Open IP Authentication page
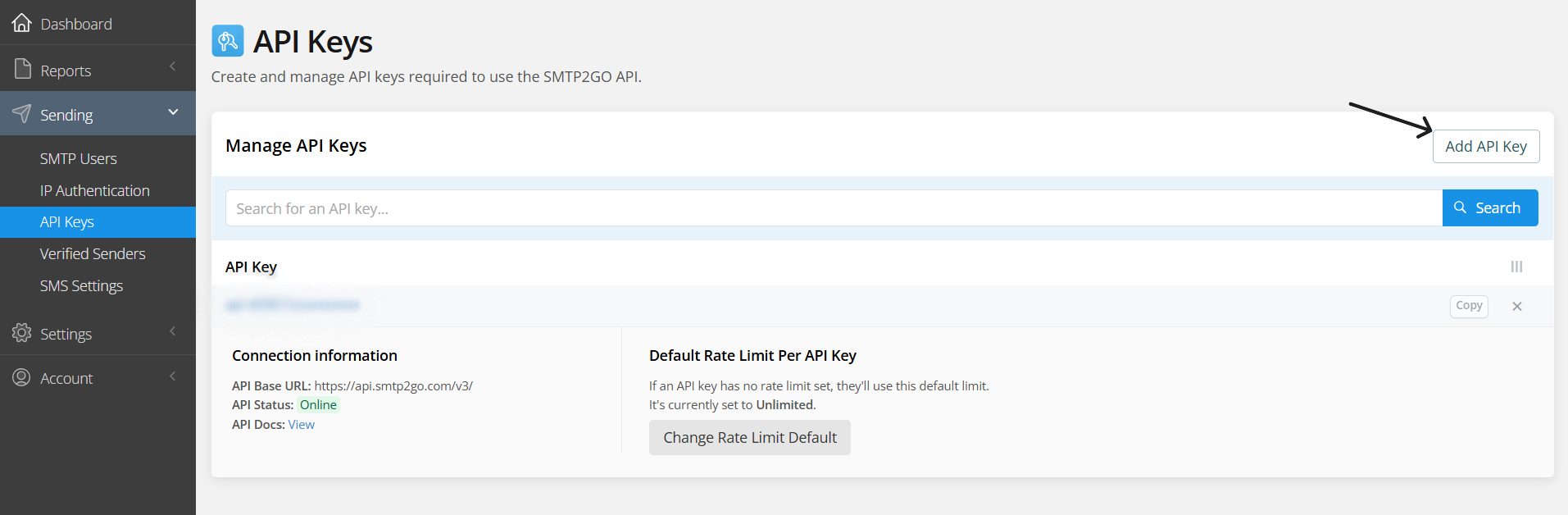 95,190
